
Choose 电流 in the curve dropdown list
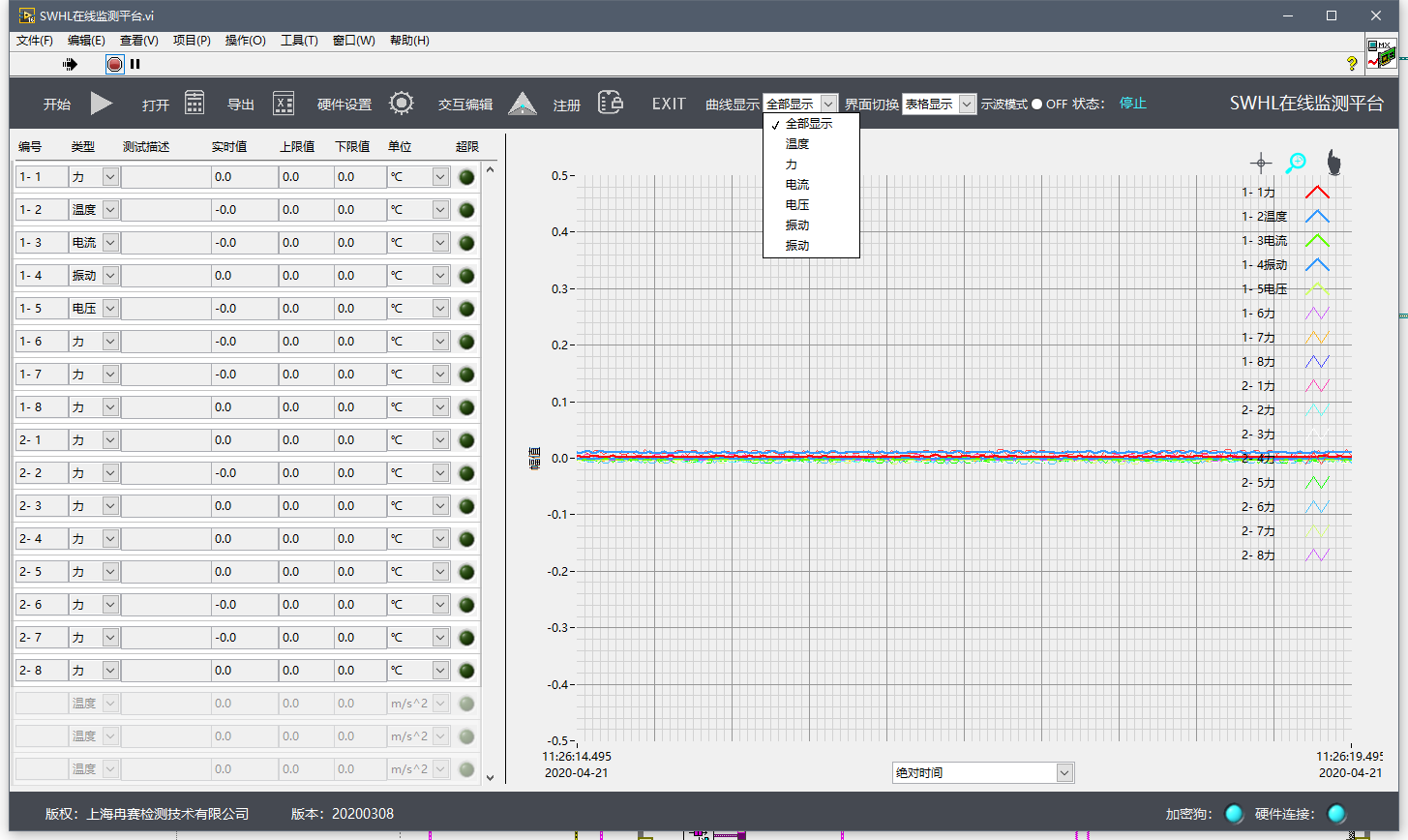tap(811, 185)
